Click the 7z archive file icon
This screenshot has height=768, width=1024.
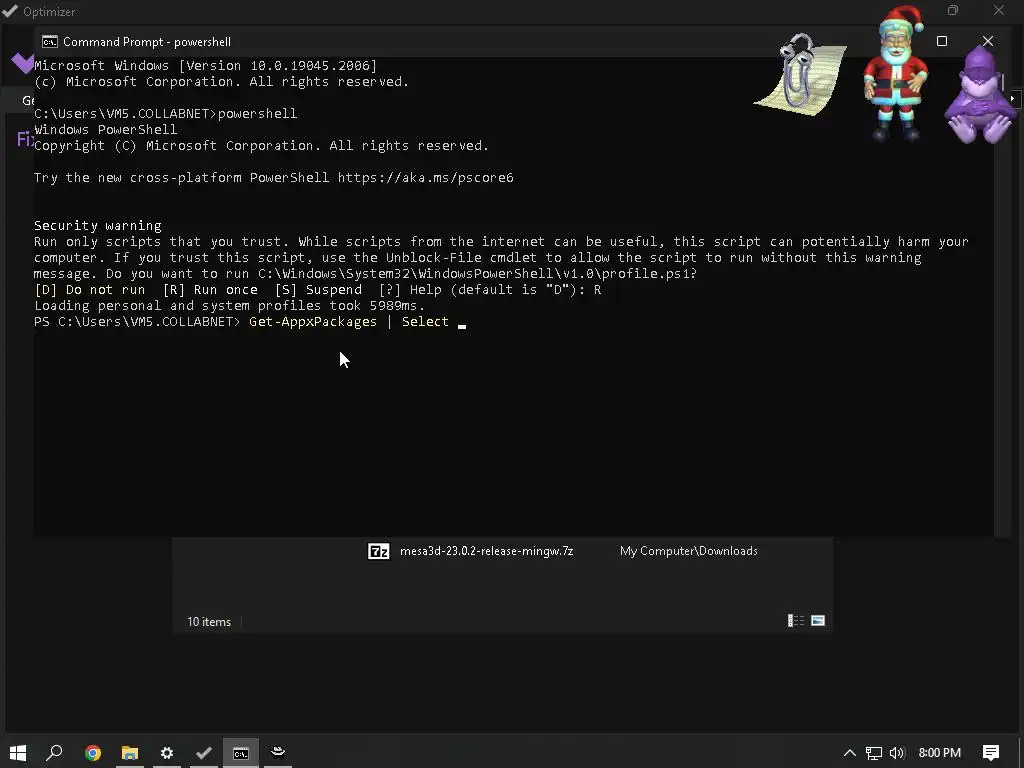(379, 551)
